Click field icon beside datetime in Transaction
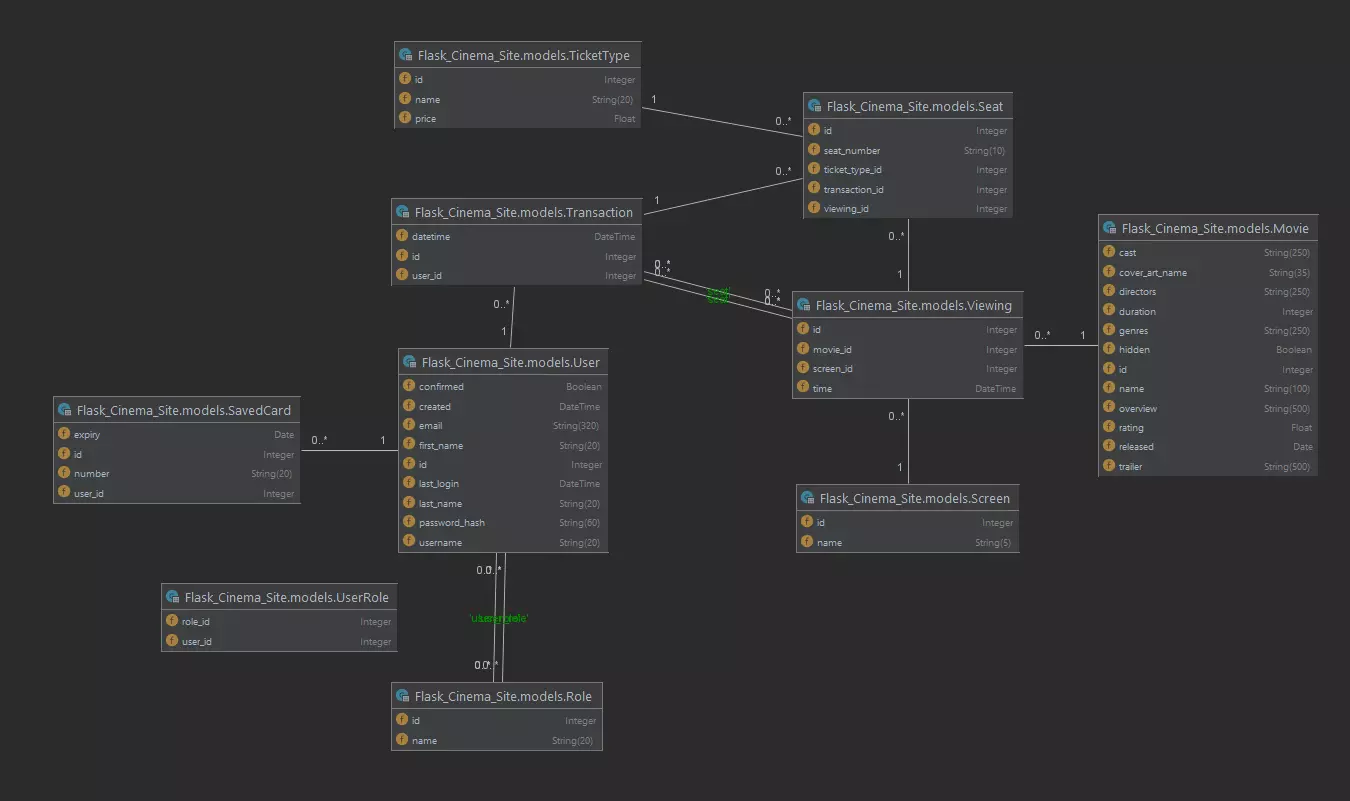 pyautogui.click(x=402, y=237)
